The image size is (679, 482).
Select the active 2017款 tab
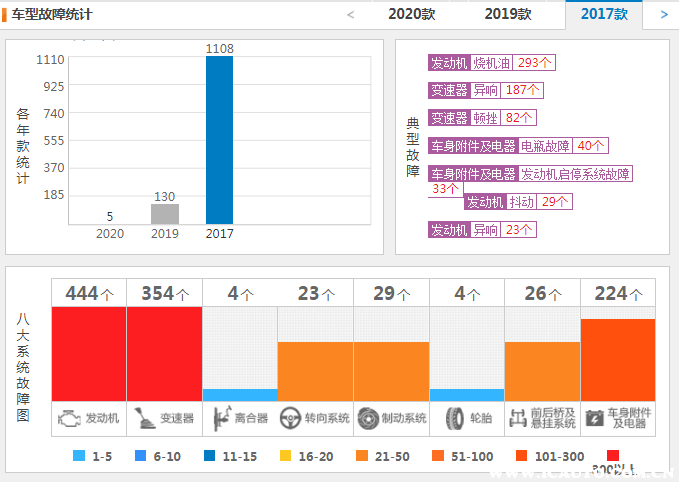[604, 15]
